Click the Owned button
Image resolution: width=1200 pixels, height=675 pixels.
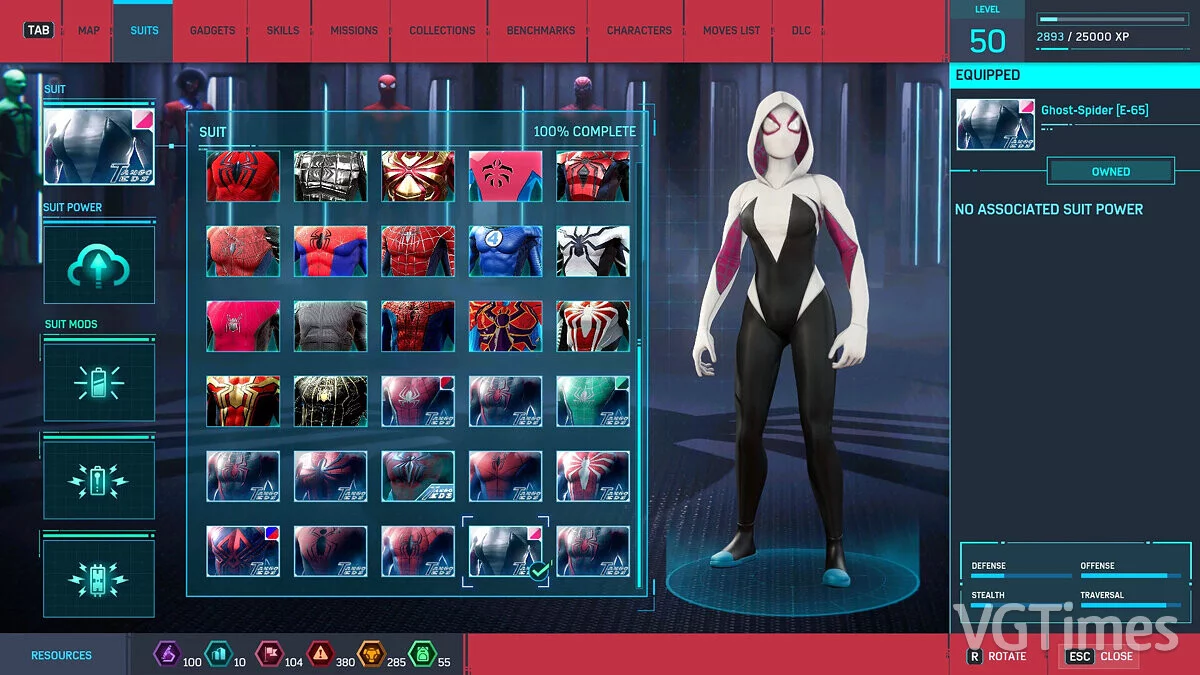(x=1110, y=171)
